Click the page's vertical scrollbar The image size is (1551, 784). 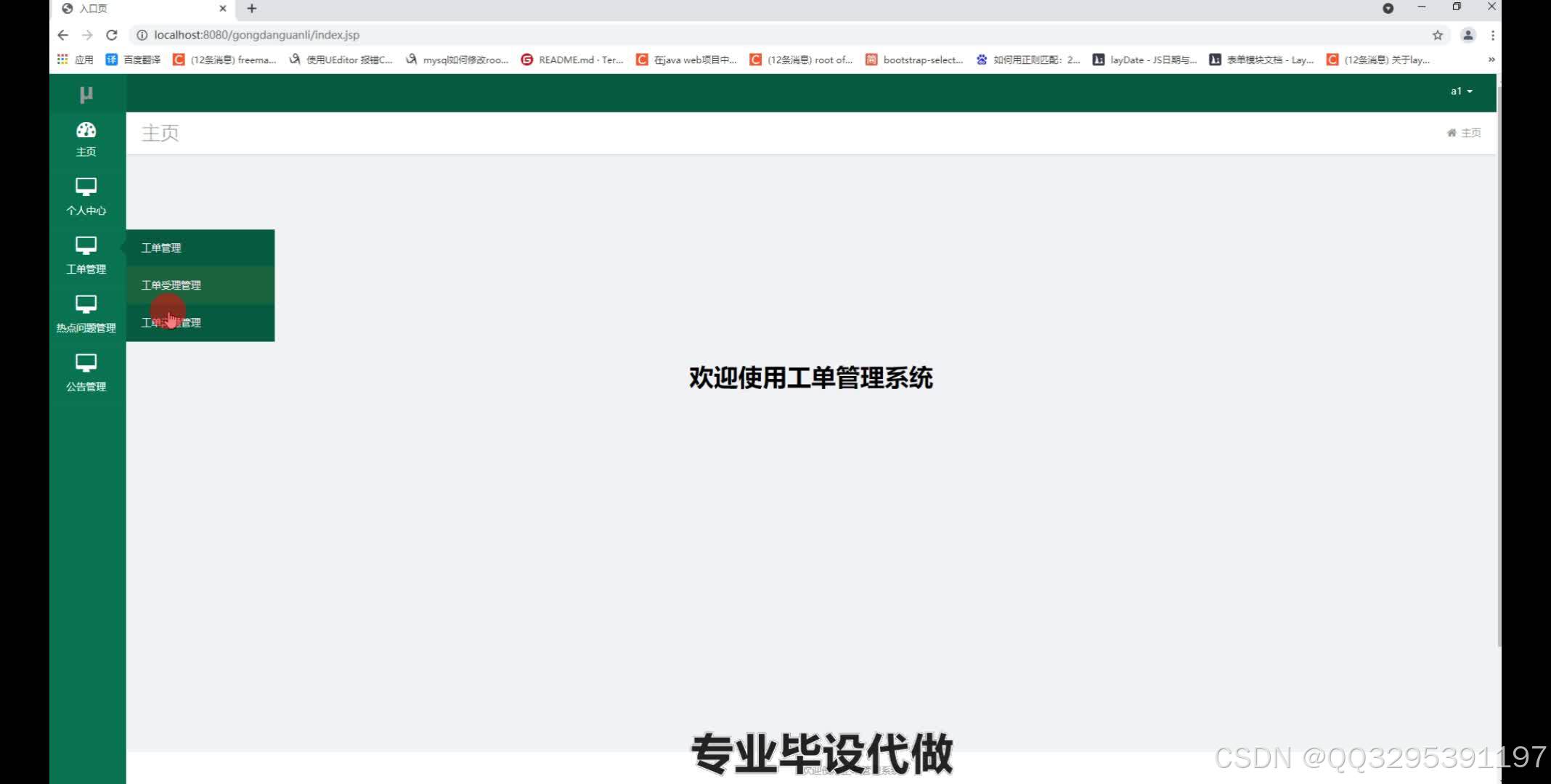(1499, 367)
